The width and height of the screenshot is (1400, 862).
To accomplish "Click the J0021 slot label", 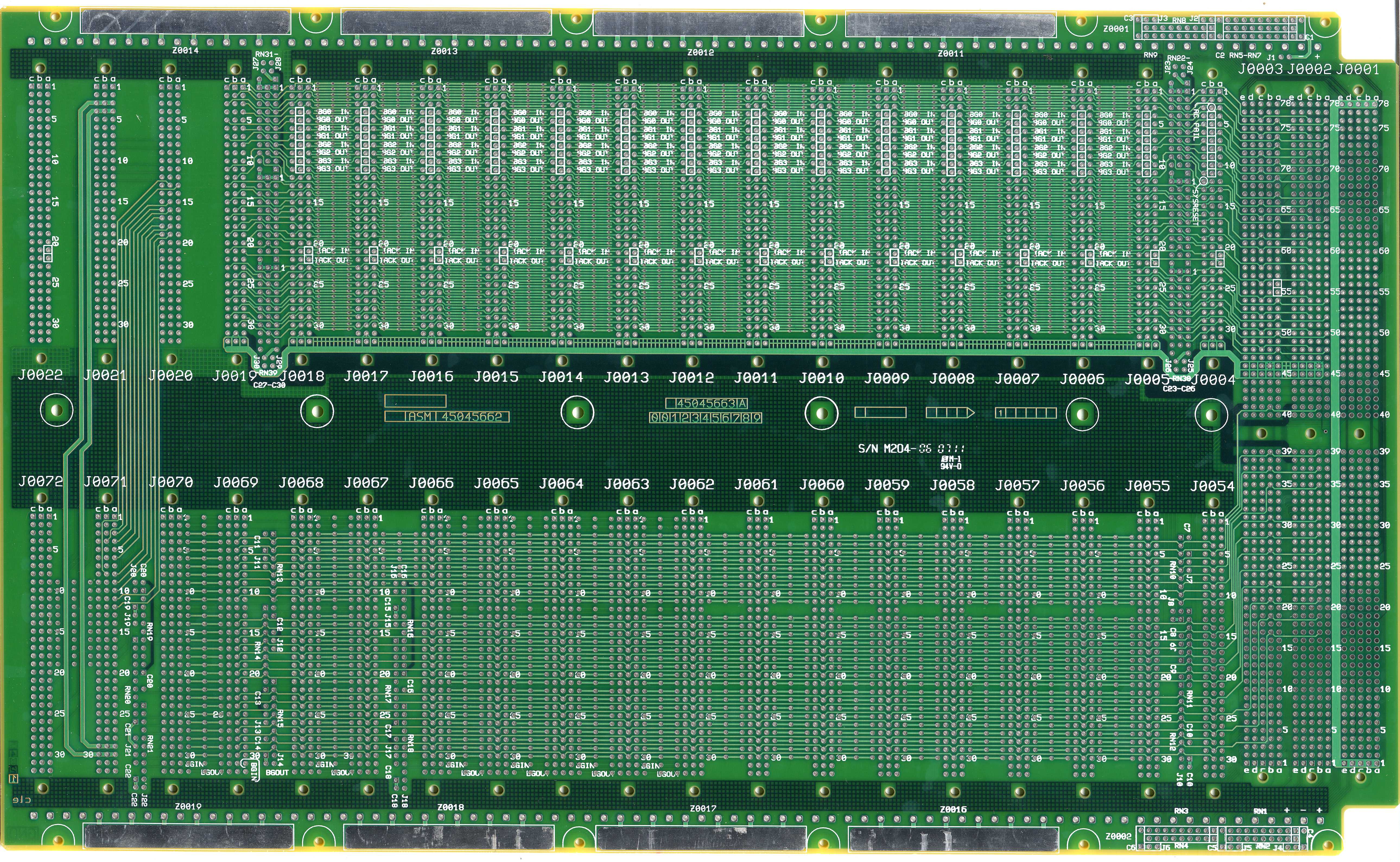I will tap(105, 375).
